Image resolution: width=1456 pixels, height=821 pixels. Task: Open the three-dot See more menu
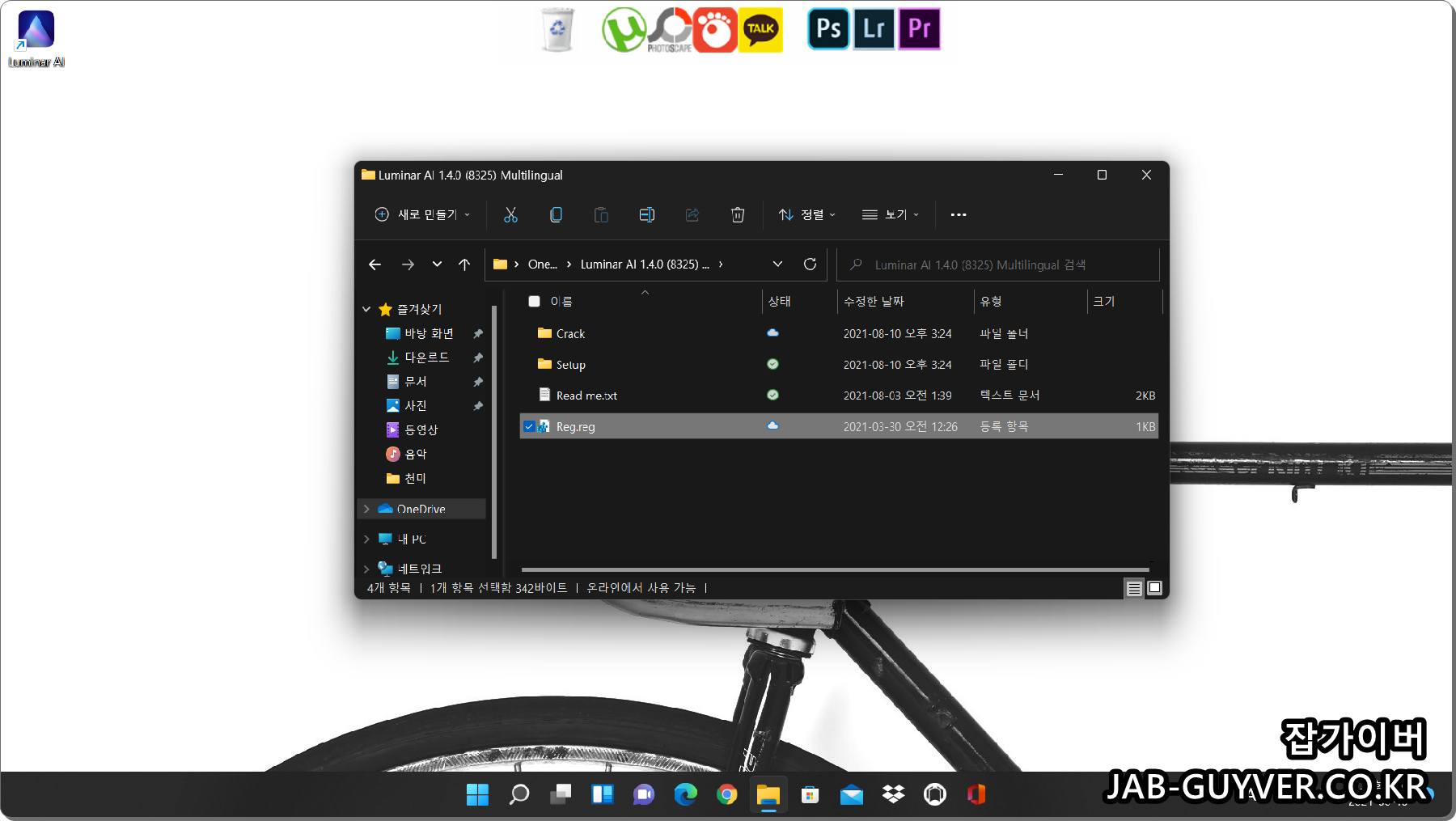point(959,214)
